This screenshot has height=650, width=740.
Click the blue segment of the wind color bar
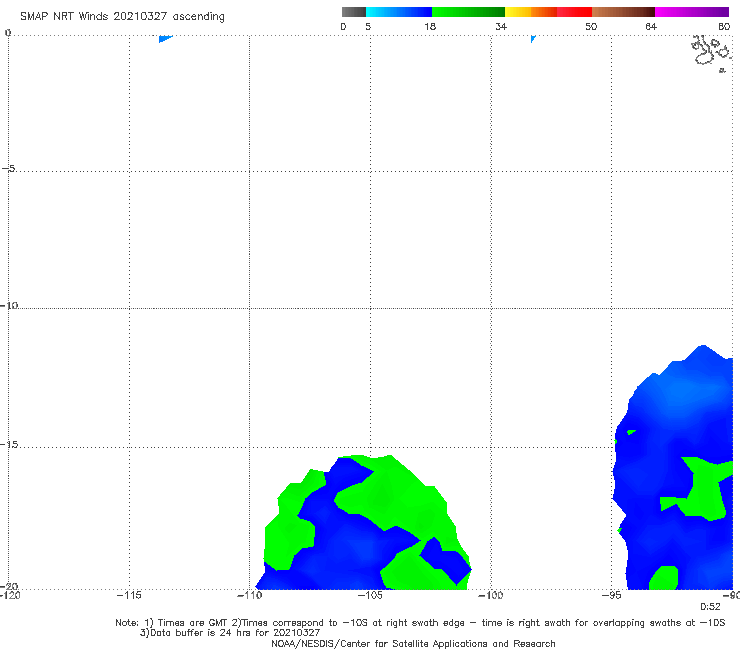point(399,12)
